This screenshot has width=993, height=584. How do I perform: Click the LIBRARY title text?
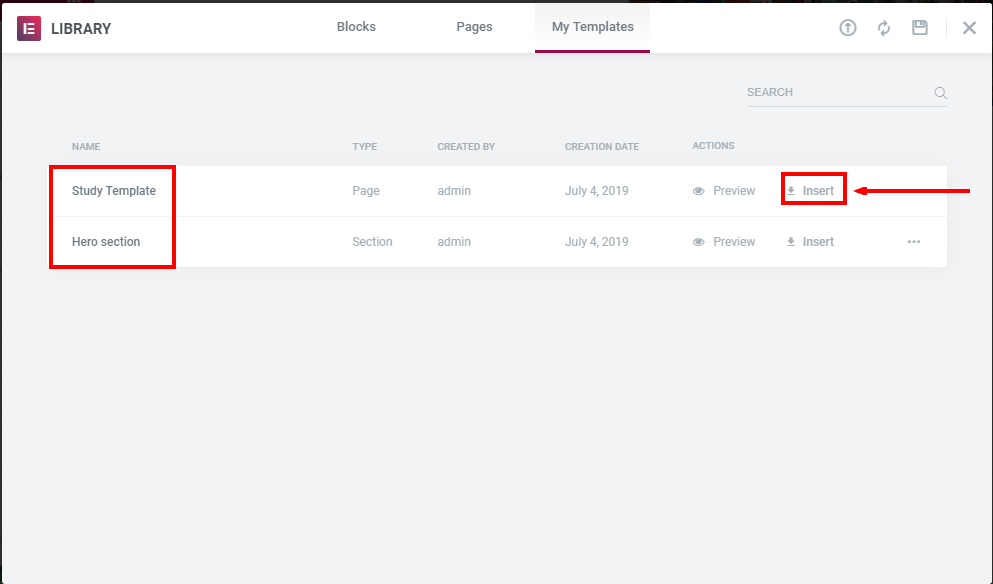point(81,29)
